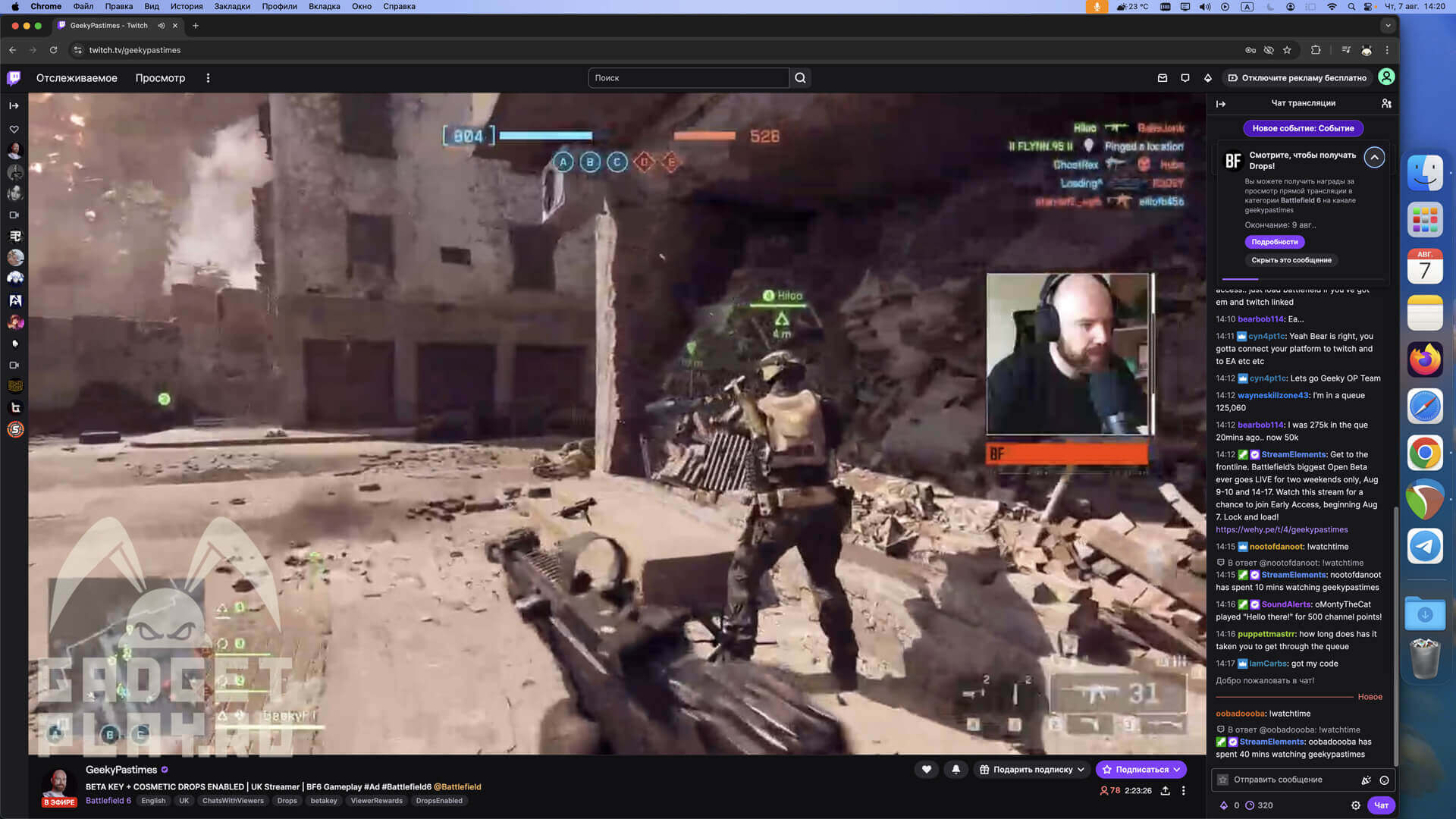Viewport: 1456px width, 819px height.
Task: Open the channel points balance 320
Action: pos(1259,805)
